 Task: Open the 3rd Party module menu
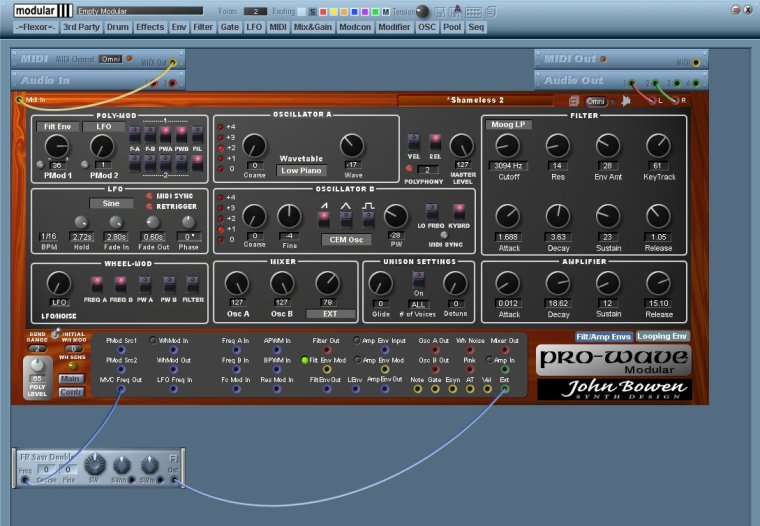[81, 27]
